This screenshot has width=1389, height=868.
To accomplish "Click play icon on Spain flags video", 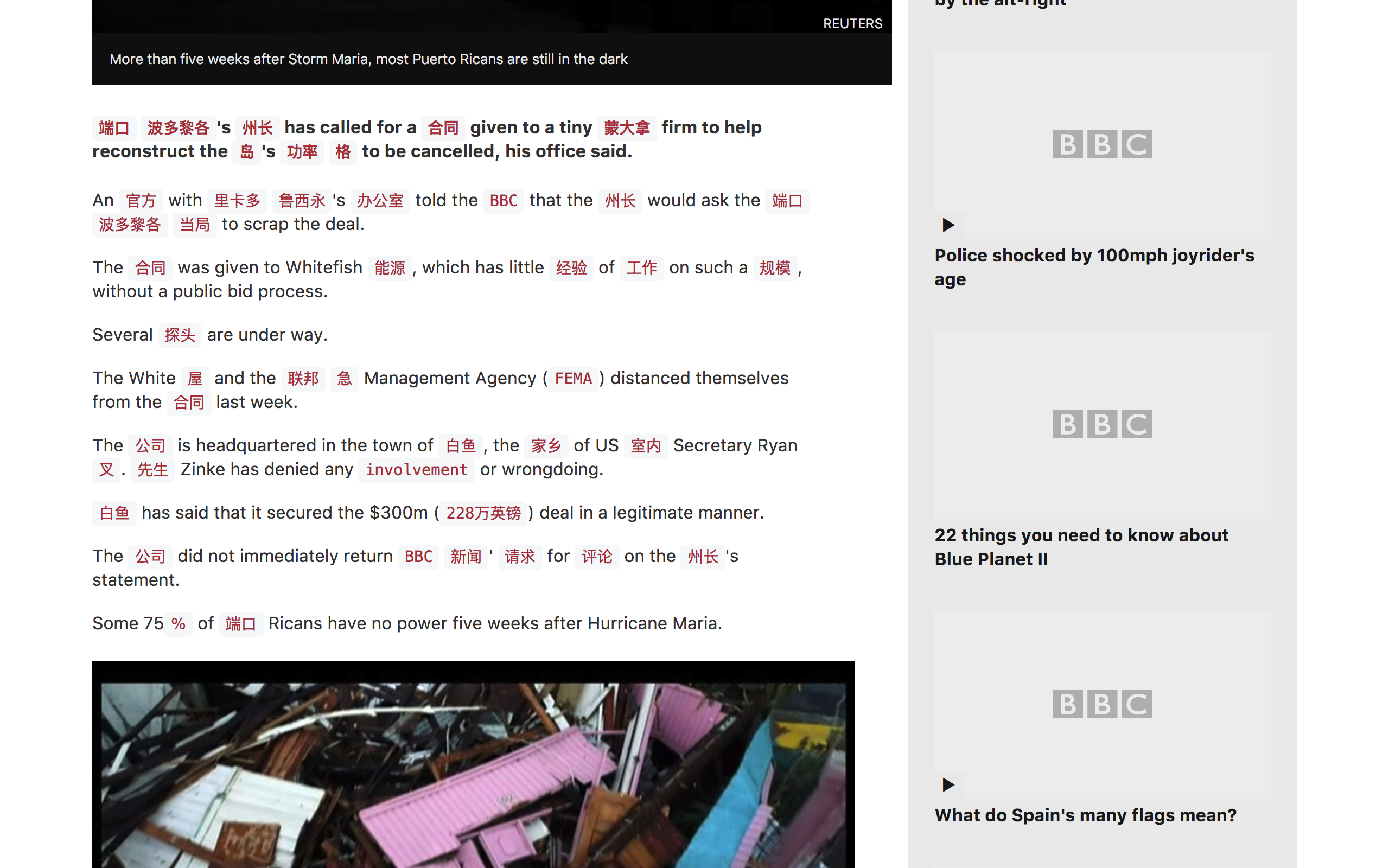I will [x=948, y=784].
